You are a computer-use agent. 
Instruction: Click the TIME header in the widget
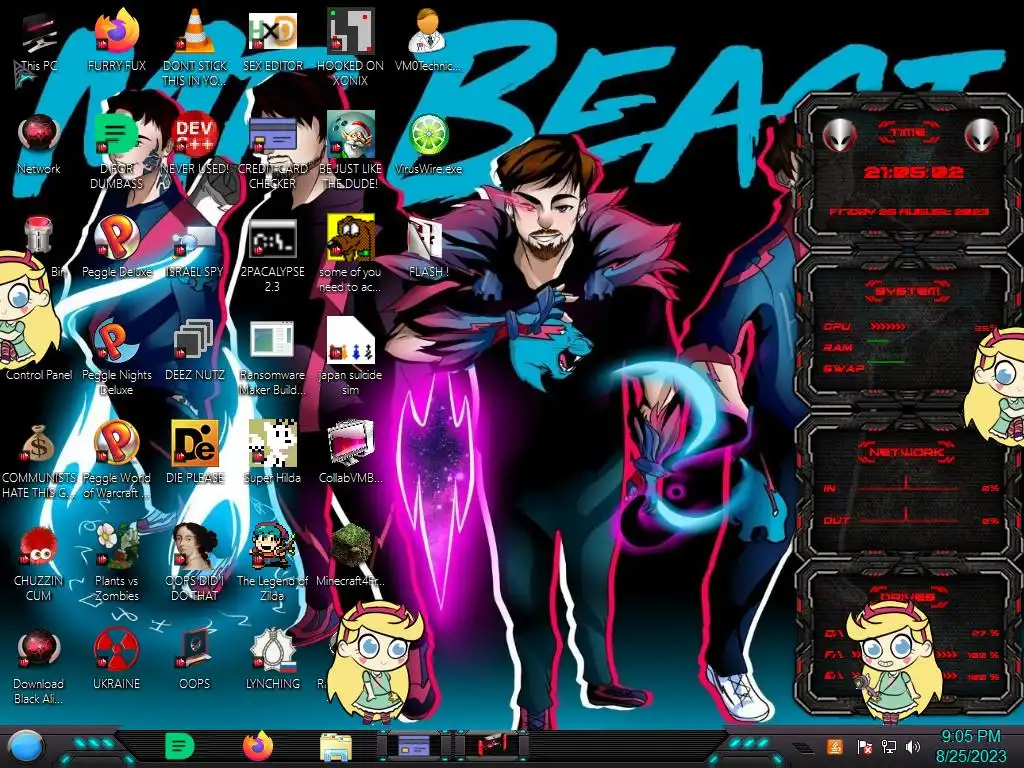coord(908,133)
